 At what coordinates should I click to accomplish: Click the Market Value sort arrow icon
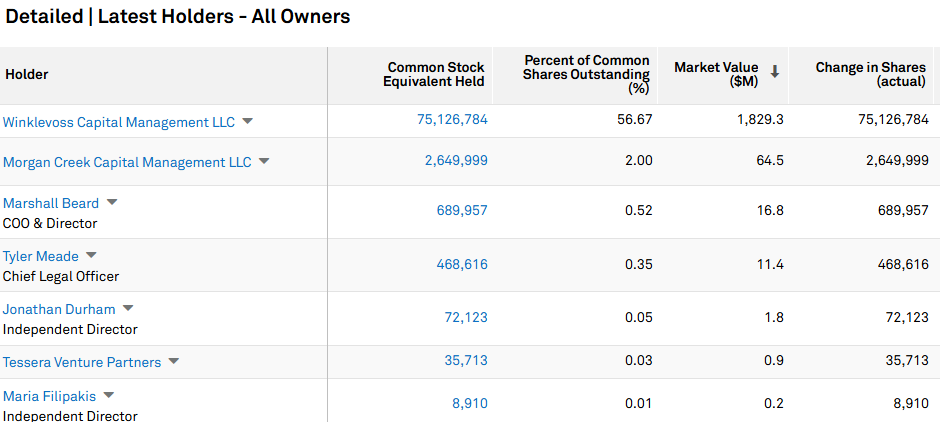pyautogui.click(x=775, y=73)
